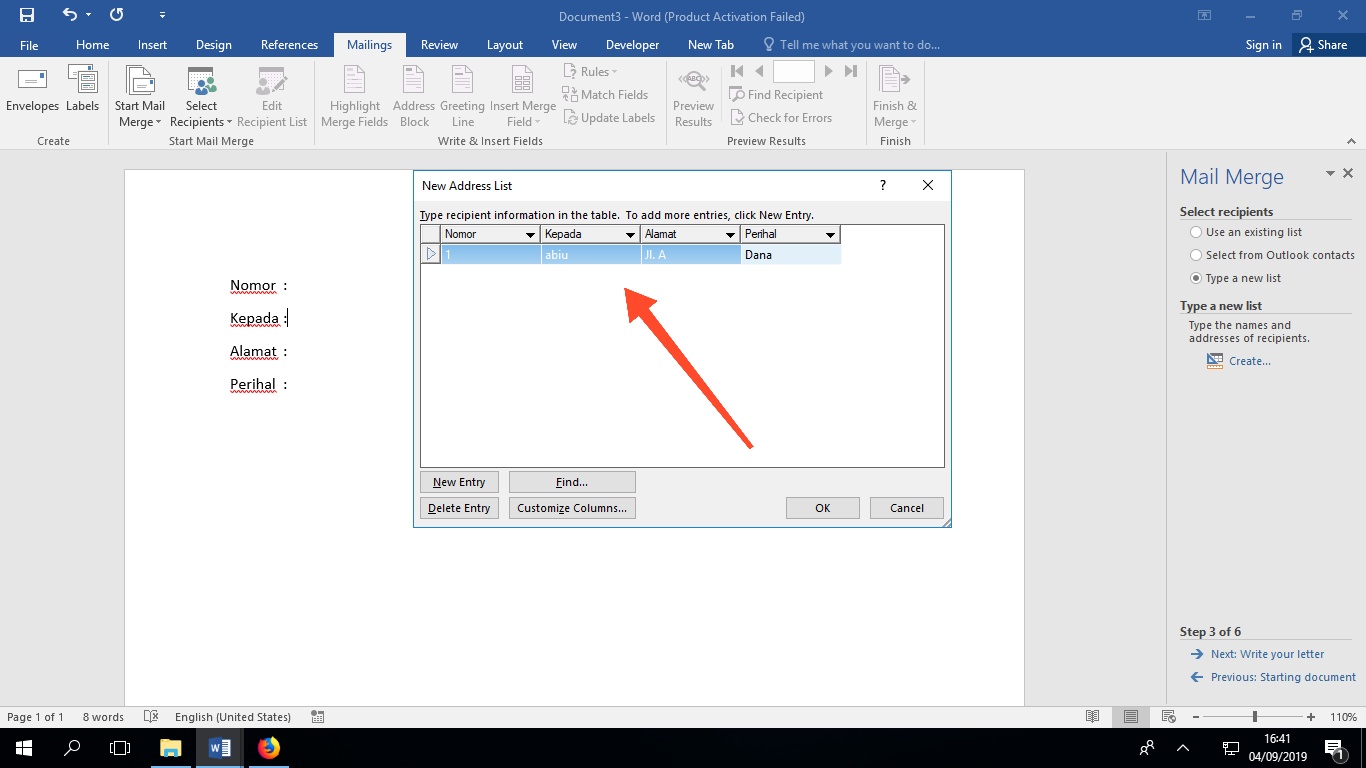Viewport: 1366px width, 768px height.
Task: Open the File menu tab
Action: point(29,45)
